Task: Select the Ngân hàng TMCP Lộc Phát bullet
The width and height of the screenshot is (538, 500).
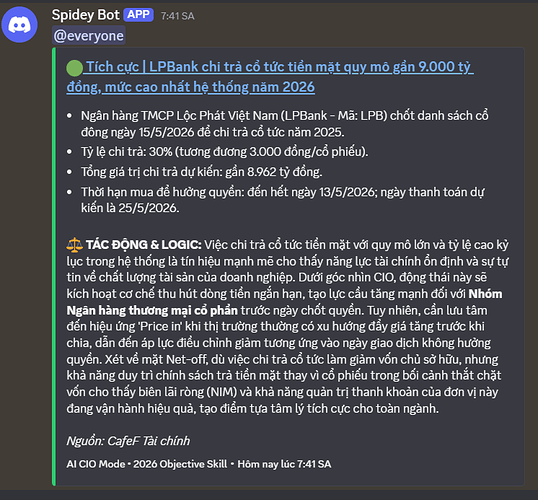Action: point(284,124)
